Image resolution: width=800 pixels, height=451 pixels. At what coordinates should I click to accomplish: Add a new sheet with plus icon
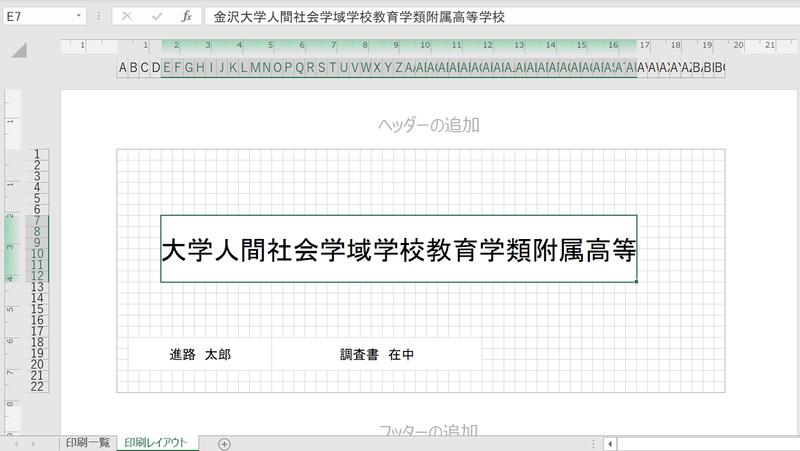pyautogui.click(x=224, y=444)
